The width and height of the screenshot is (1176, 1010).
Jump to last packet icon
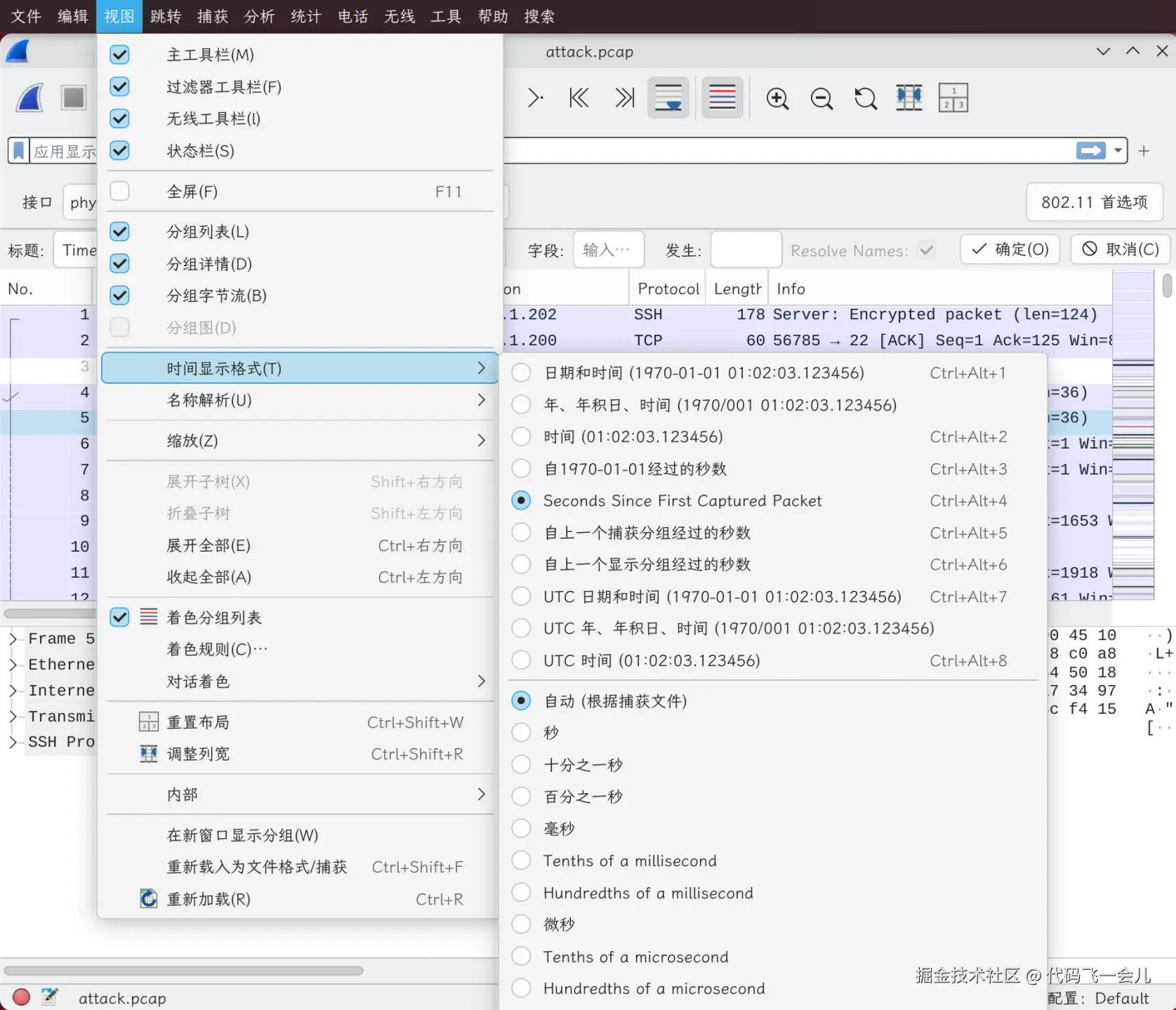coord(624,98)
